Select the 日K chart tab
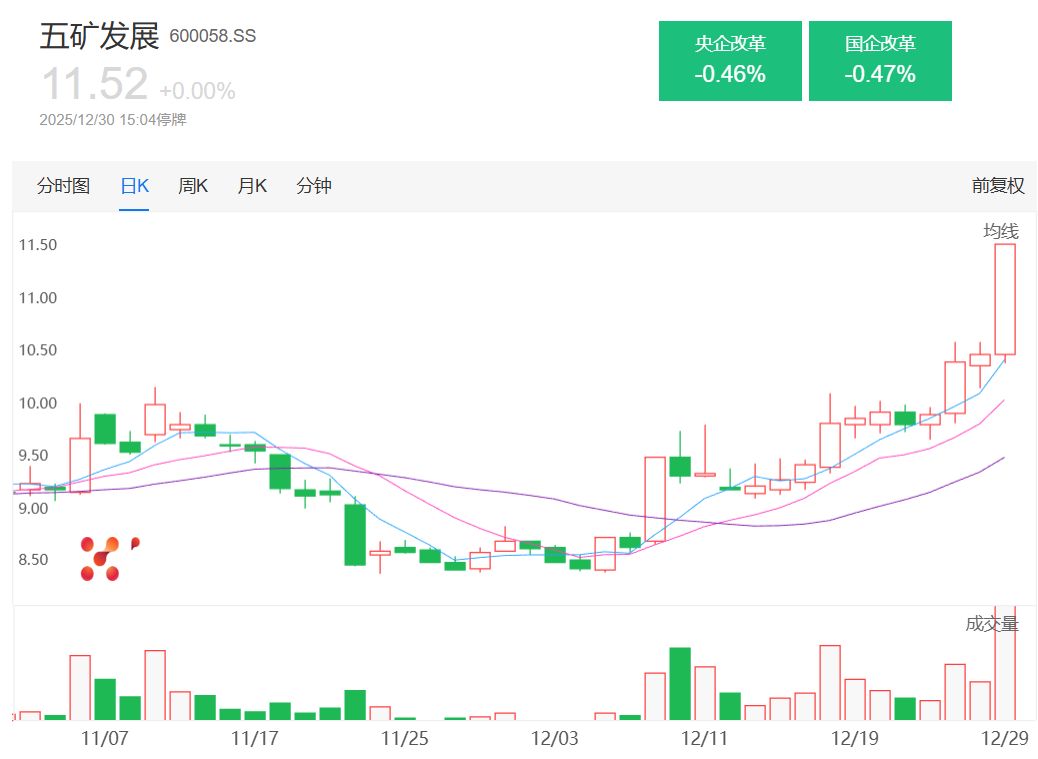Screen dimensions: 1038x759 (134, 186)
